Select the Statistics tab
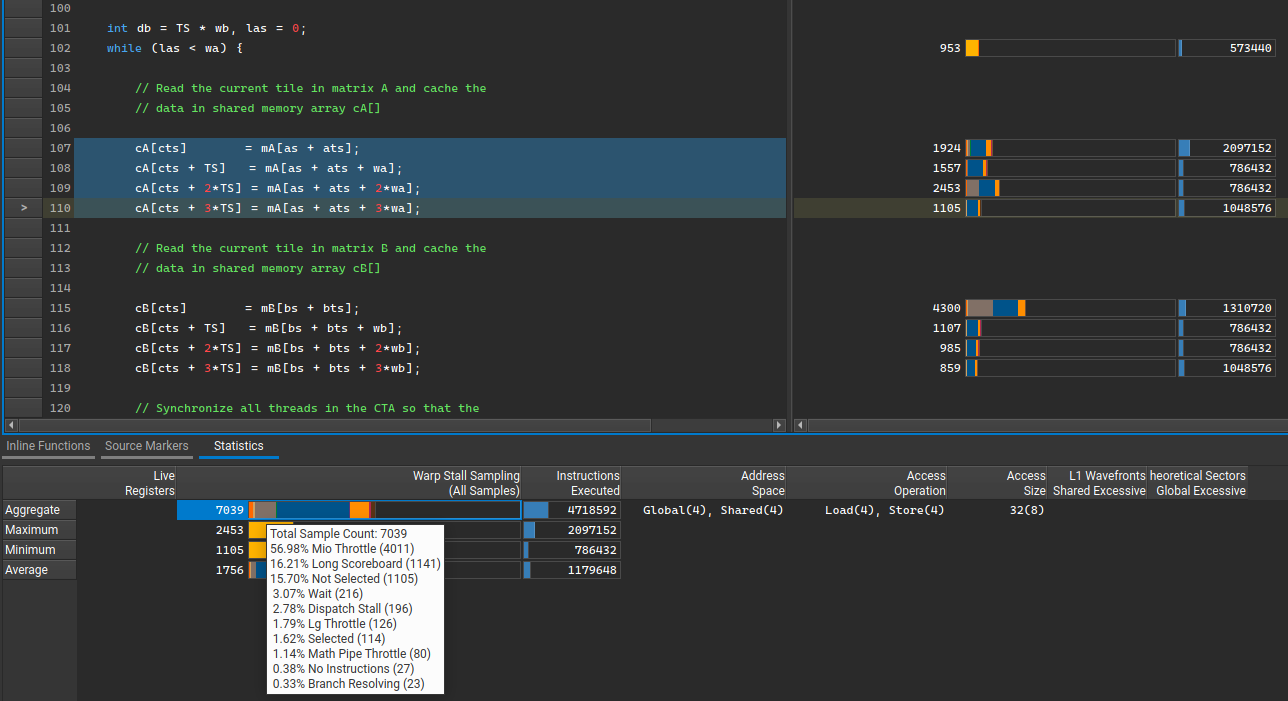 (238, 446)
